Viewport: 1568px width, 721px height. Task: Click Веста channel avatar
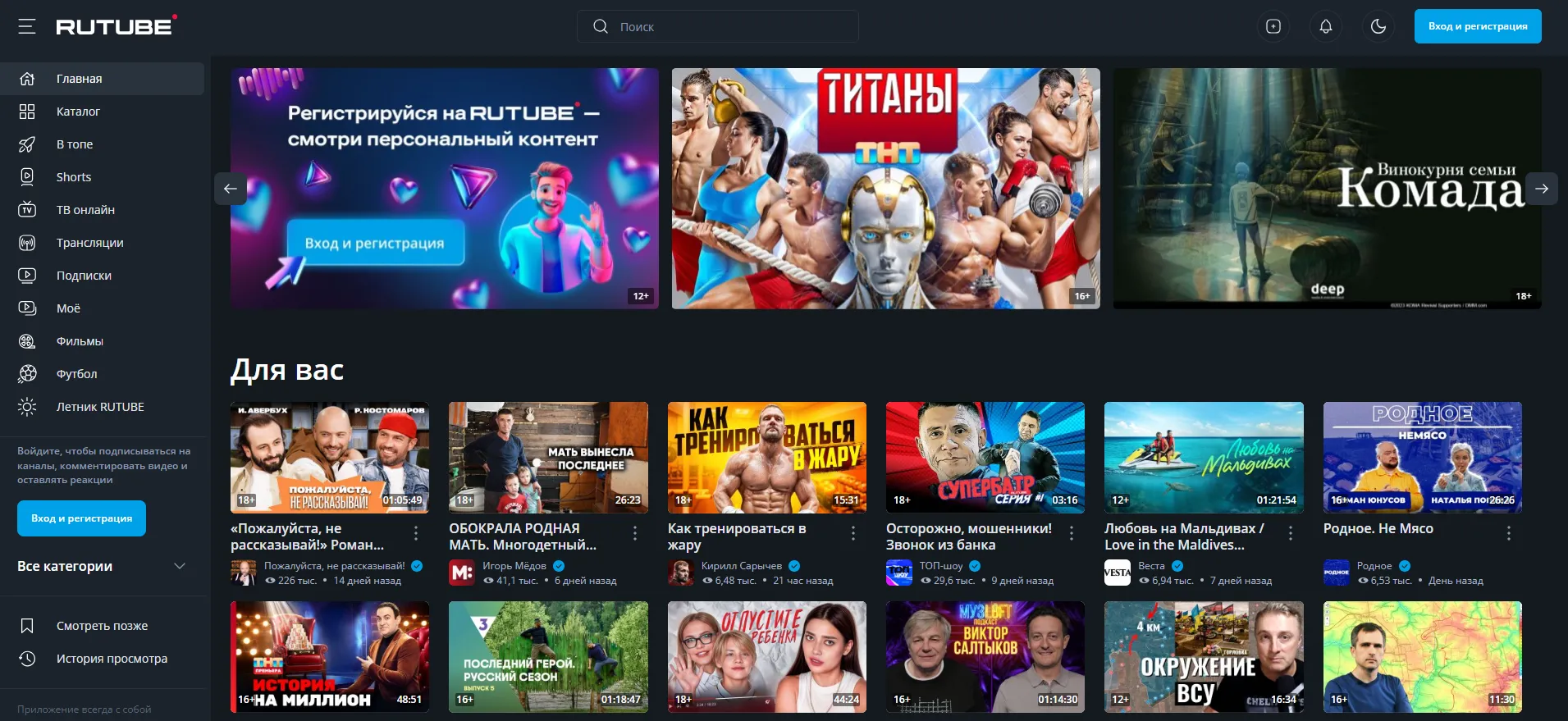click(1118, 573)
